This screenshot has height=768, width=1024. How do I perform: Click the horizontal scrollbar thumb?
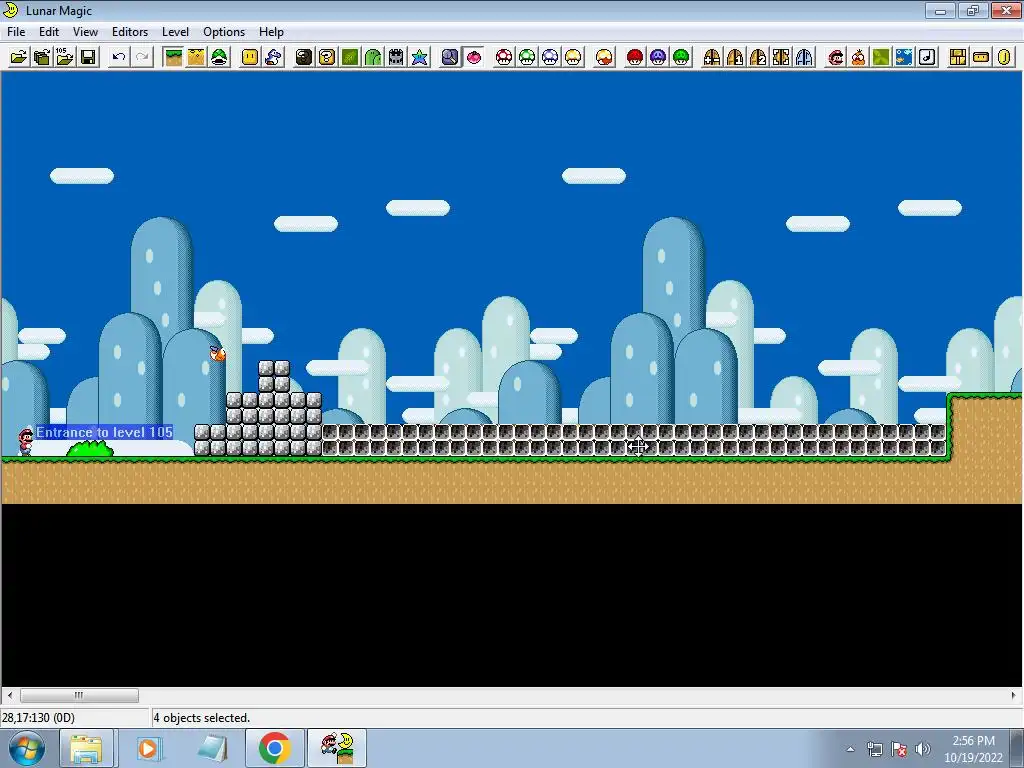tap(79, 696)
